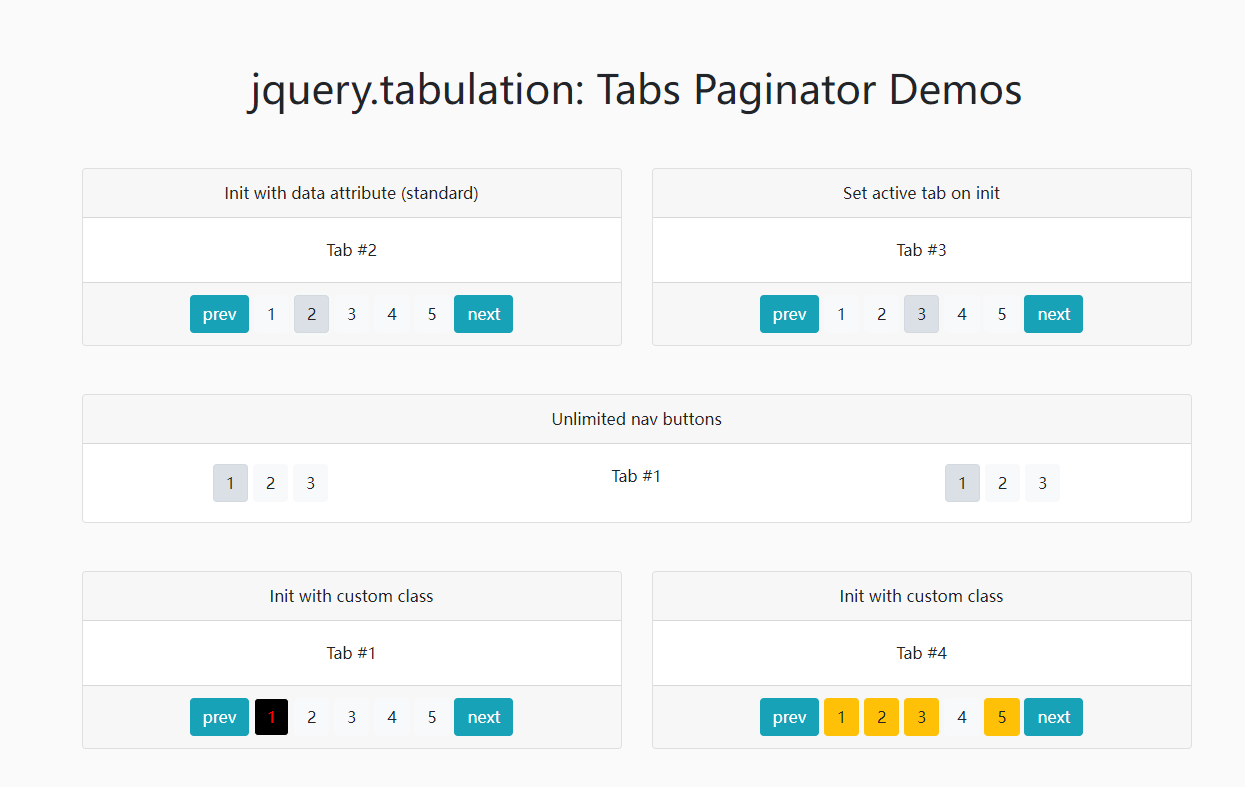Click Set active tab on init header
The height and width of the screenshot is (787, 1245).
pyautogui.click(x=921, y=193)
